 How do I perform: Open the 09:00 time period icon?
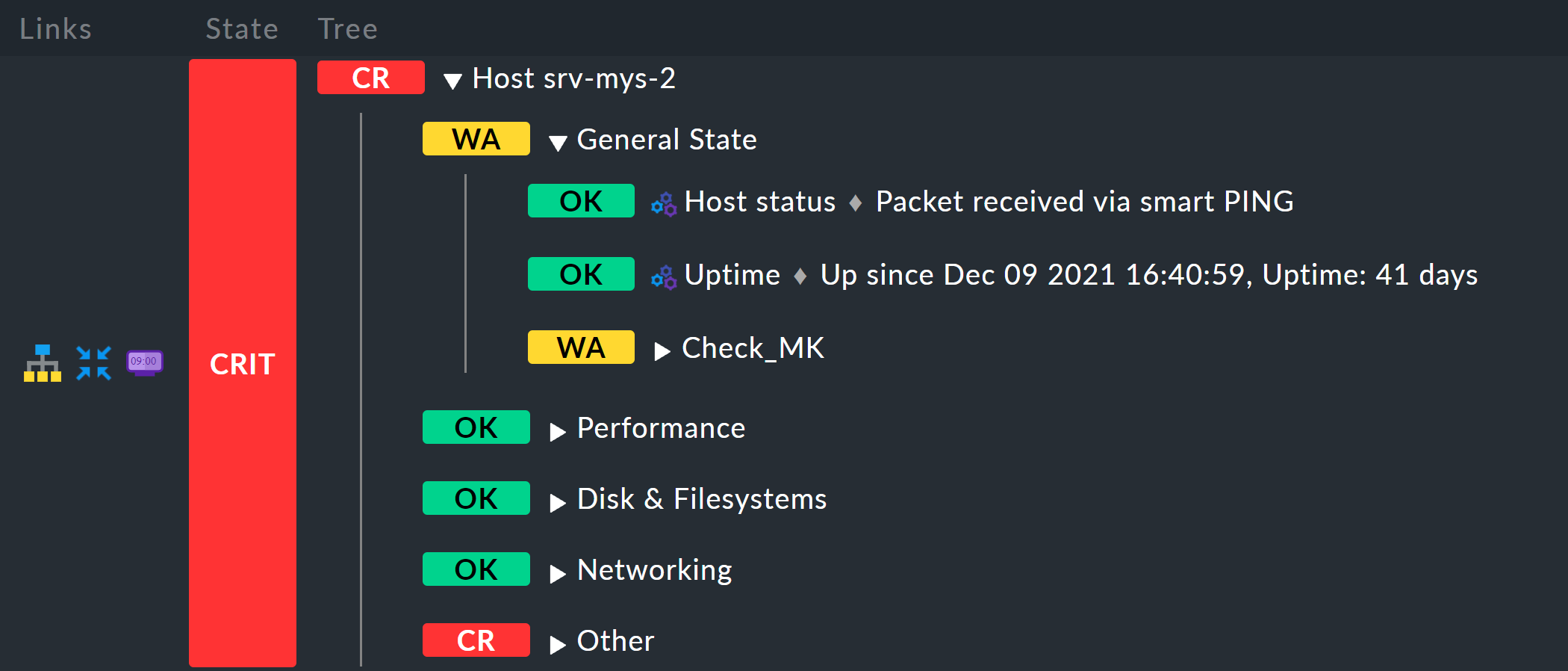[145, 362]
